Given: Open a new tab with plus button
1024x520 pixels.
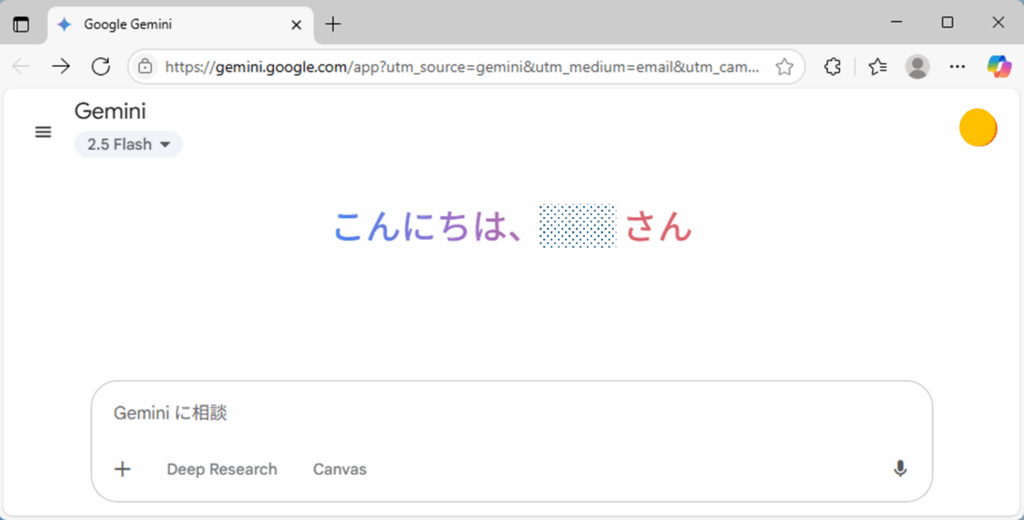Looking at the screenshot, I should point(333,24).
